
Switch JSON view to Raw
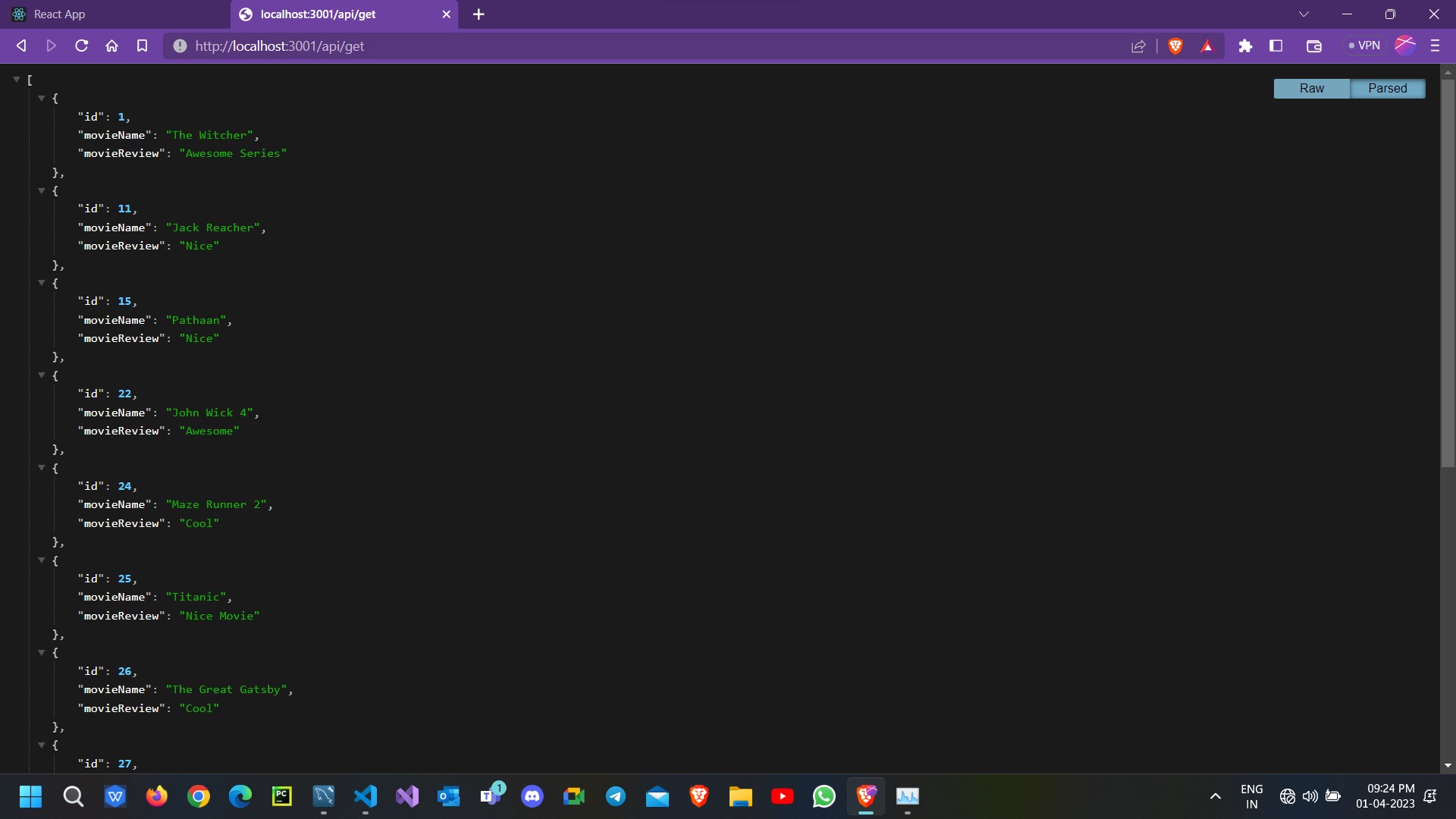[x=1311, y=89]
